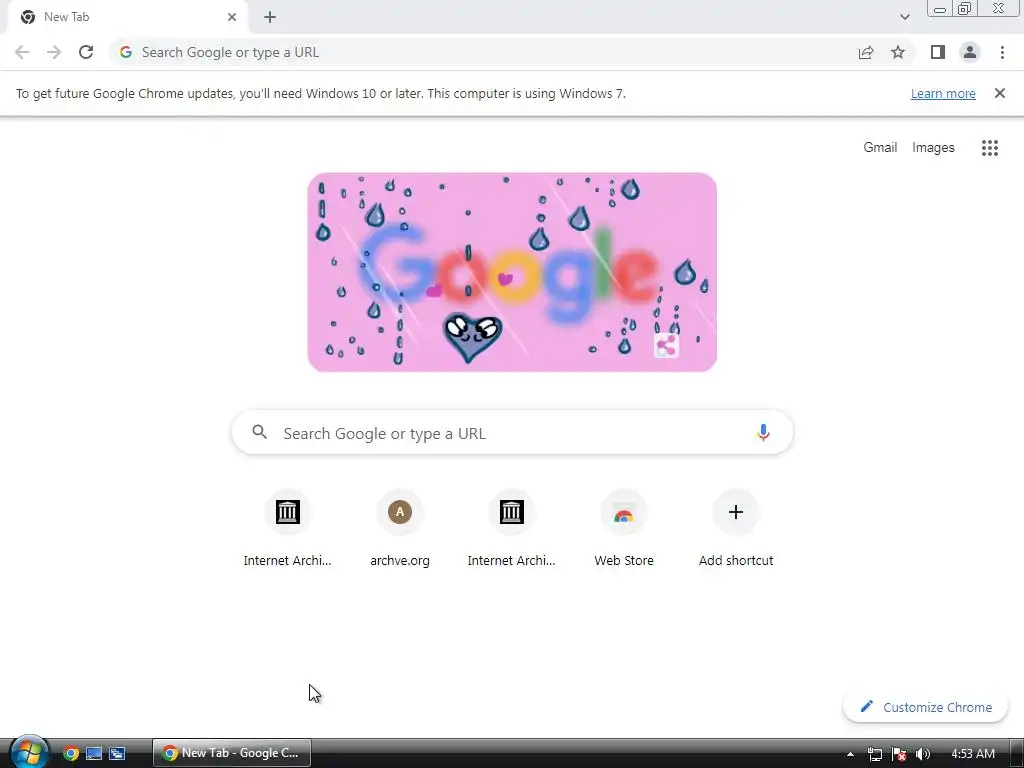
Task: Open Google Images link
Action: pos(933,148)
